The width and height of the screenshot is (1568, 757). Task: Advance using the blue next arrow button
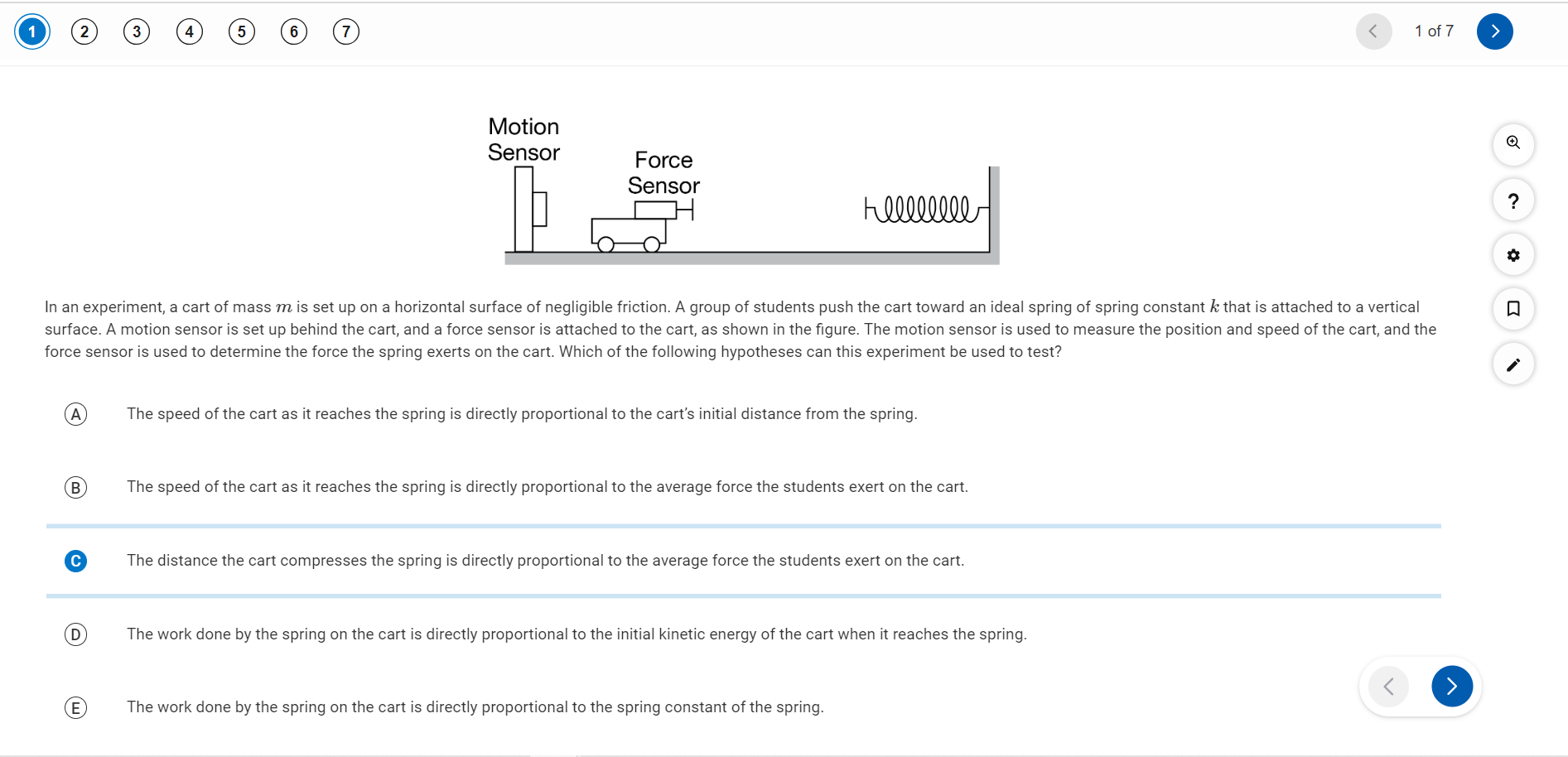click(x=1494, y=31)
